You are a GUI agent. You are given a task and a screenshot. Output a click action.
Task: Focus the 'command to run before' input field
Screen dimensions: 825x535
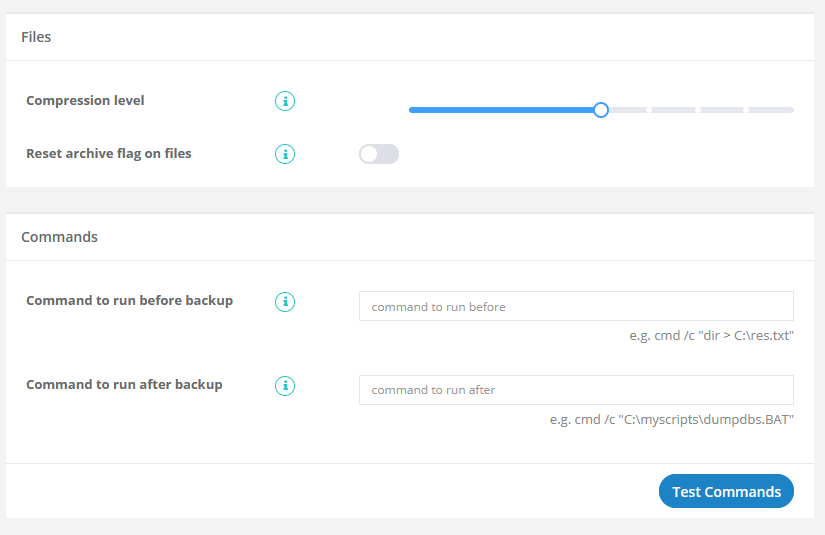(x=576, y=306)
